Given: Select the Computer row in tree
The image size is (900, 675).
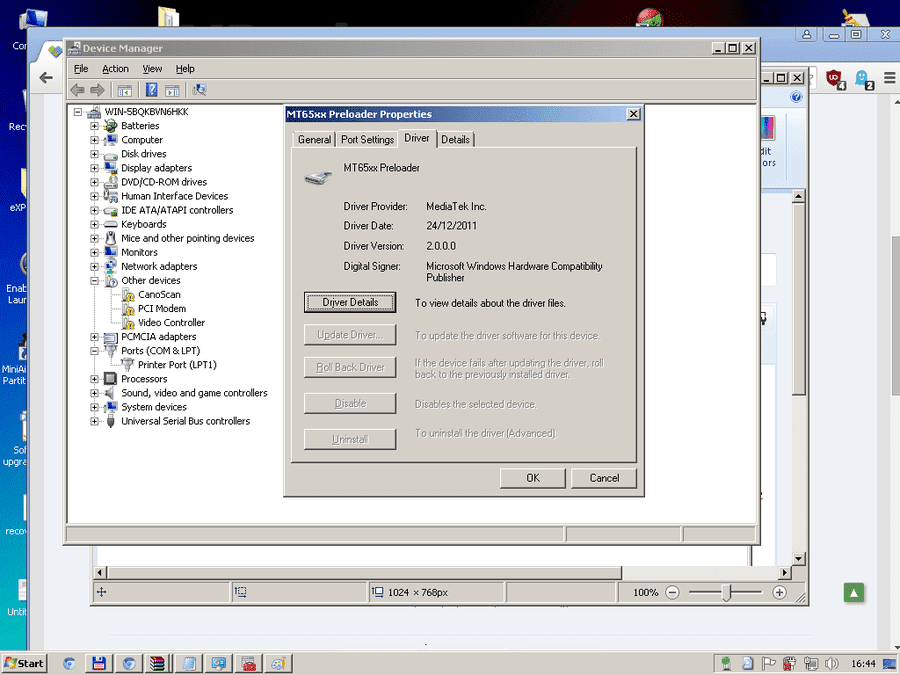Looking at the screenshot, I should [x=142, y=140].
